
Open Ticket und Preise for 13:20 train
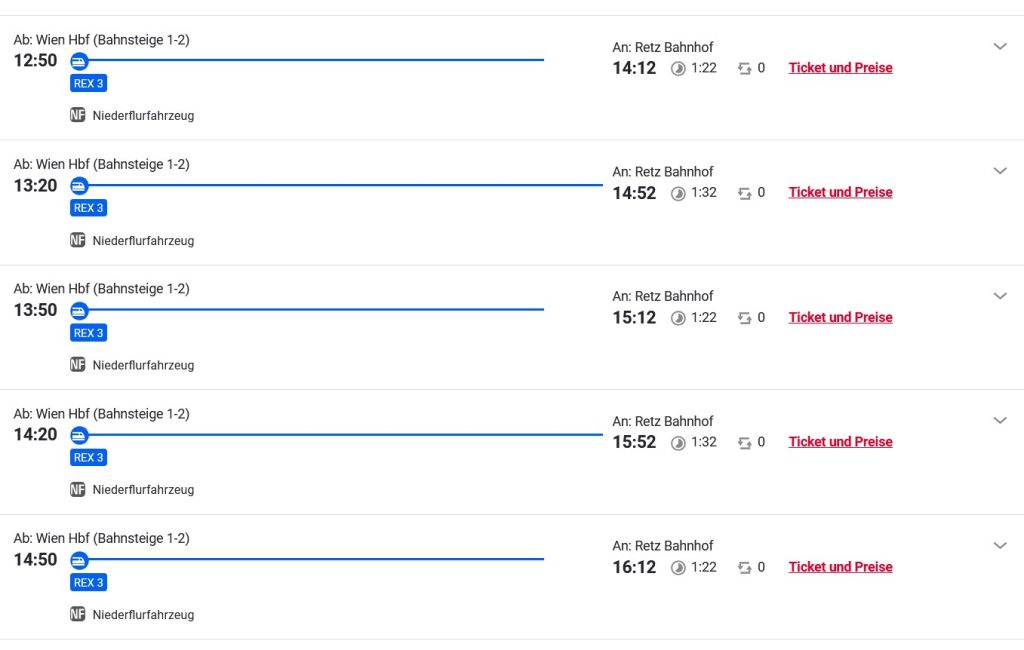tap(840, 192)
